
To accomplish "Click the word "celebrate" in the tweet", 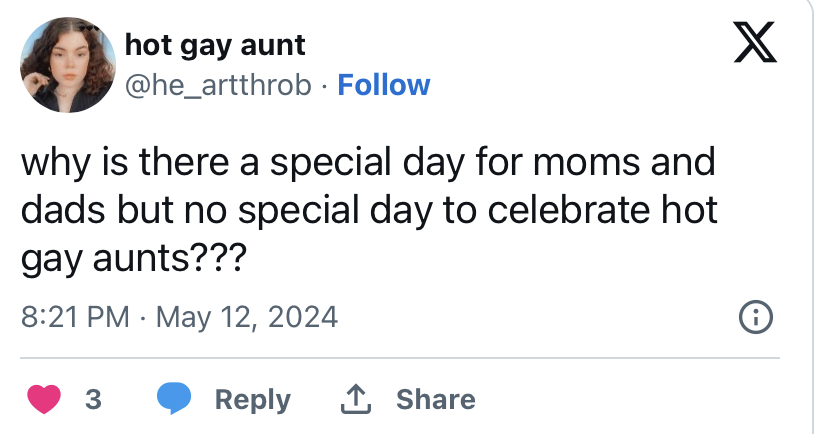I will point(569,210).
